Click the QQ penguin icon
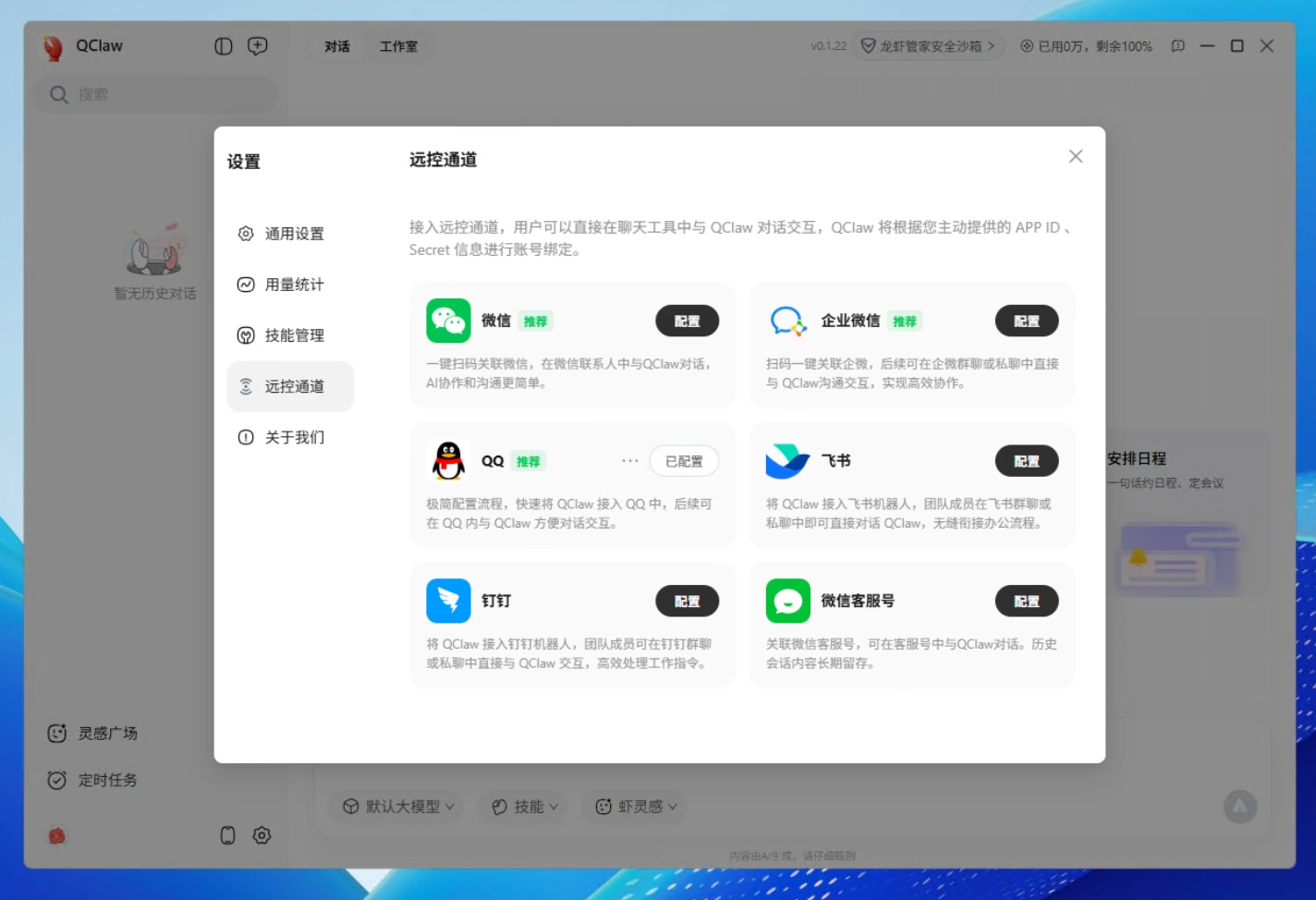 click(448, 460)
